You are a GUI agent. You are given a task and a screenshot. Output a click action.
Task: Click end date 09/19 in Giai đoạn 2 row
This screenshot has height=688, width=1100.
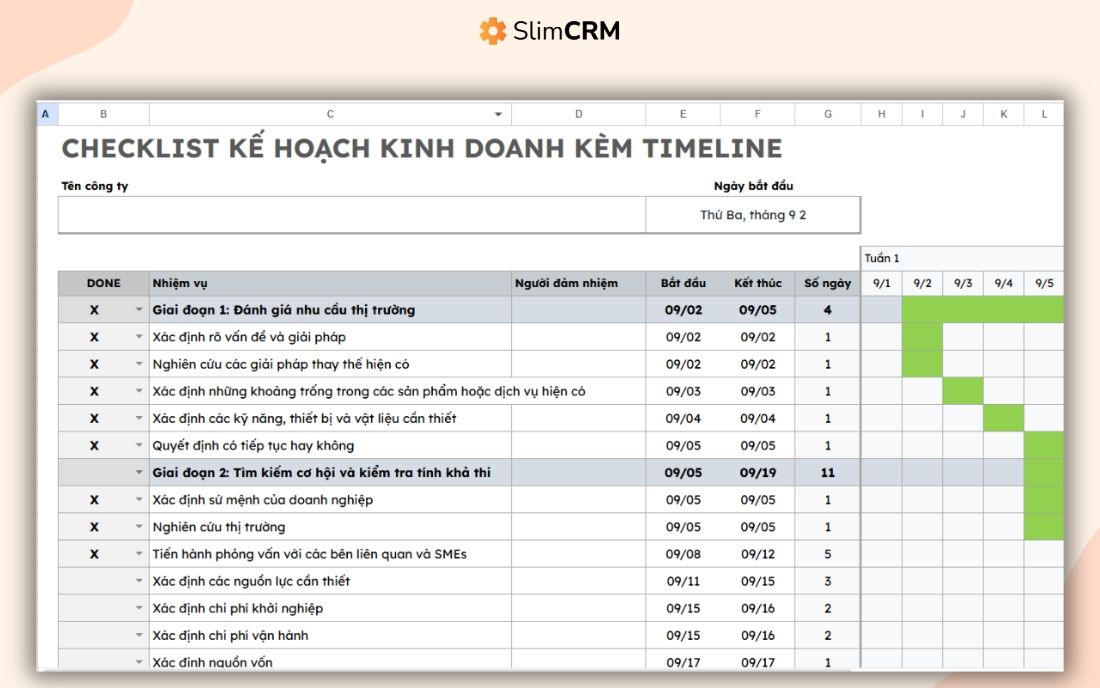(x=758, y=473)
